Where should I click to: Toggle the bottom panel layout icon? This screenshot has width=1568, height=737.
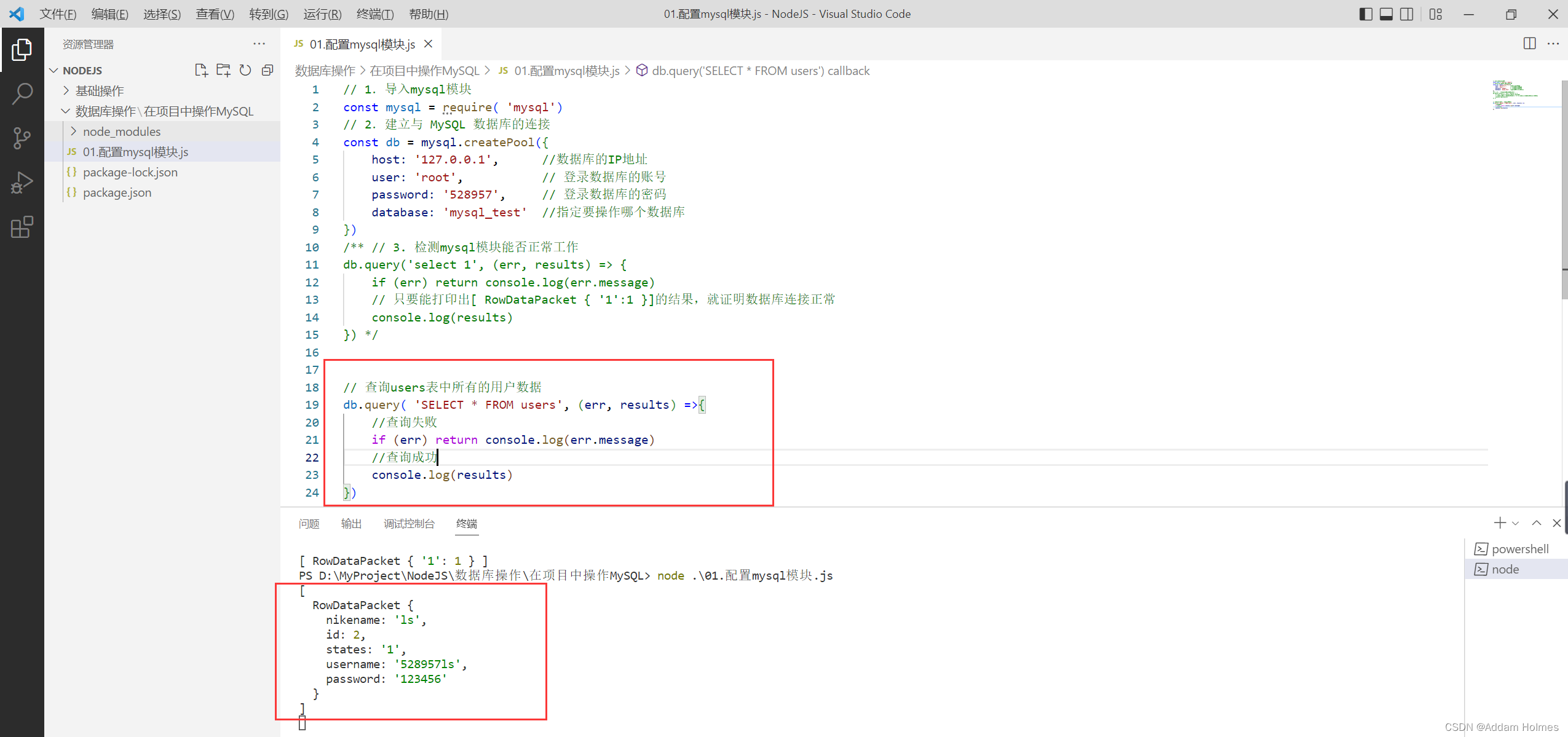coord(1386,14)
